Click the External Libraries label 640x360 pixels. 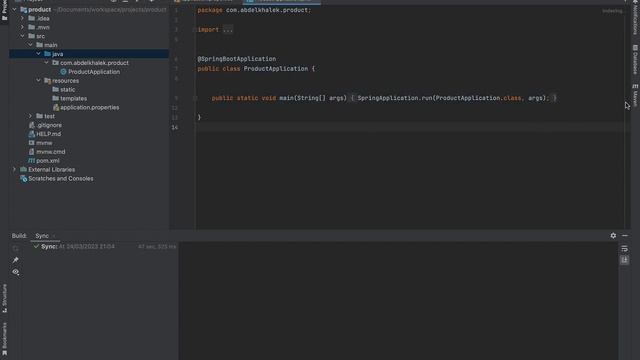pyautogui.click(x=51, y=169)
